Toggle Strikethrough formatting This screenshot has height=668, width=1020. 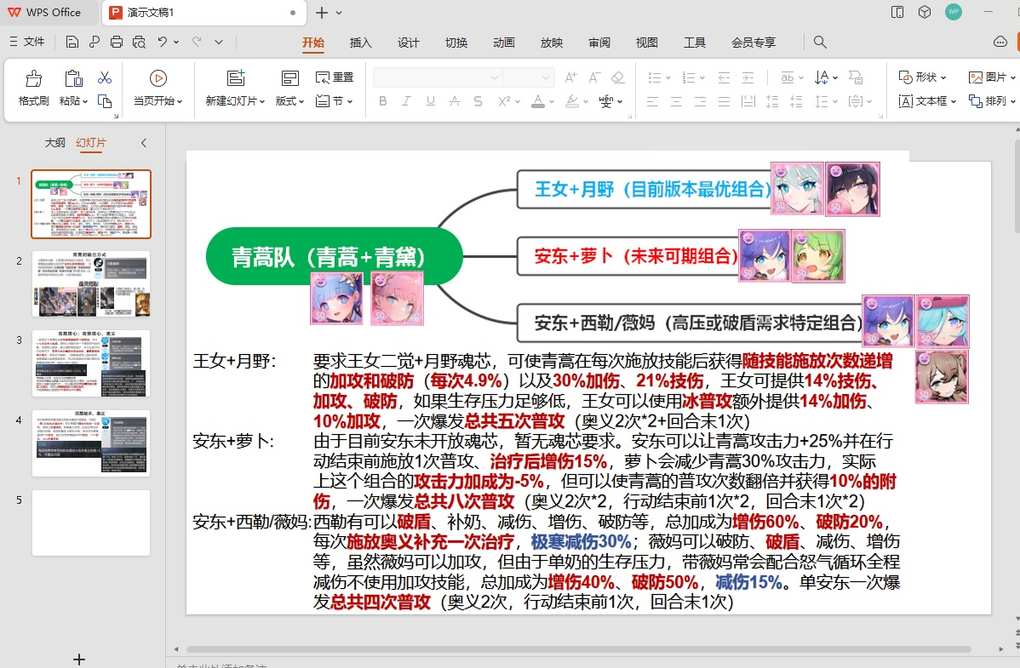[x=454, y=101]
